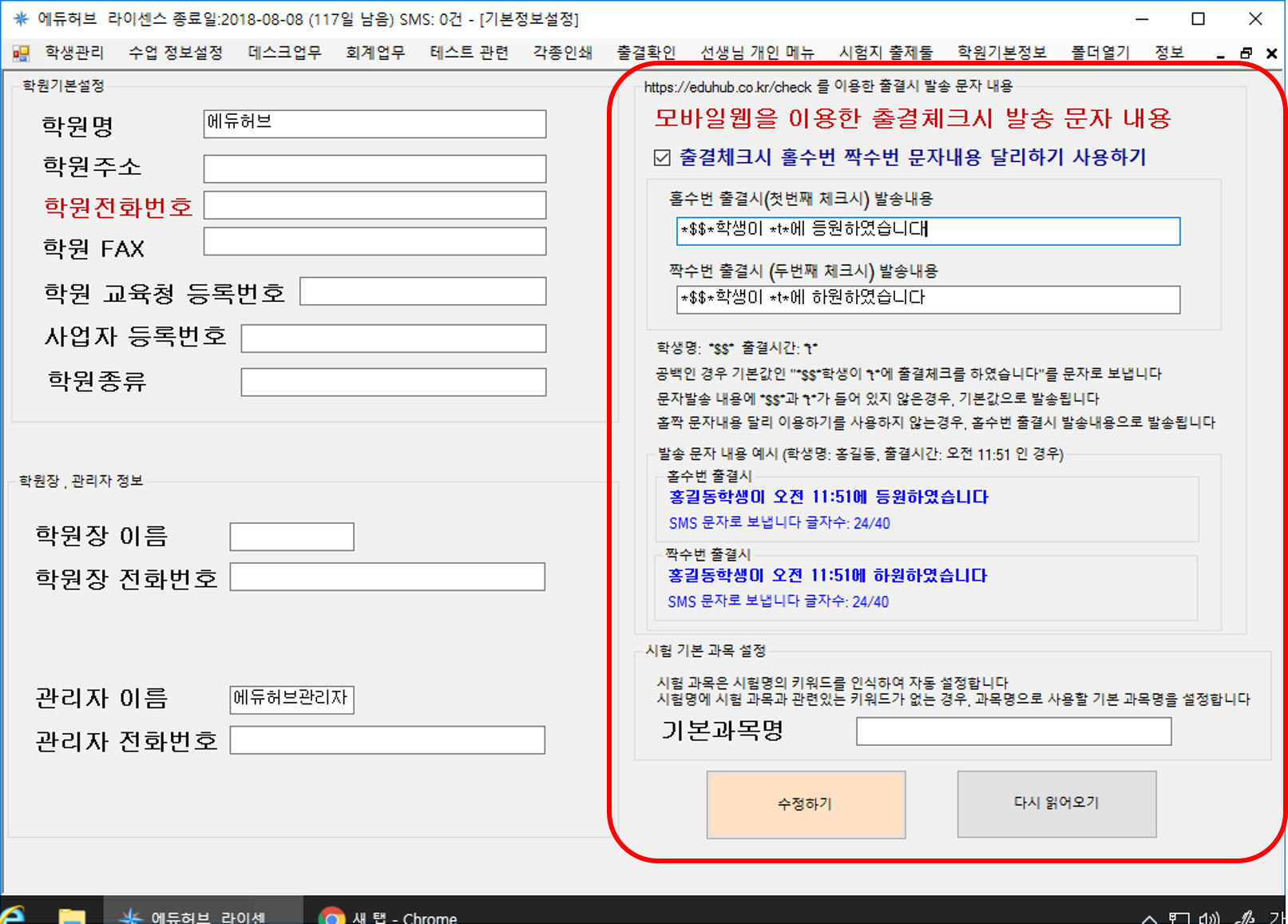Open the 수업 정보설정 menu
This screenshot has height=924, width=1288.
coord(176,53)
